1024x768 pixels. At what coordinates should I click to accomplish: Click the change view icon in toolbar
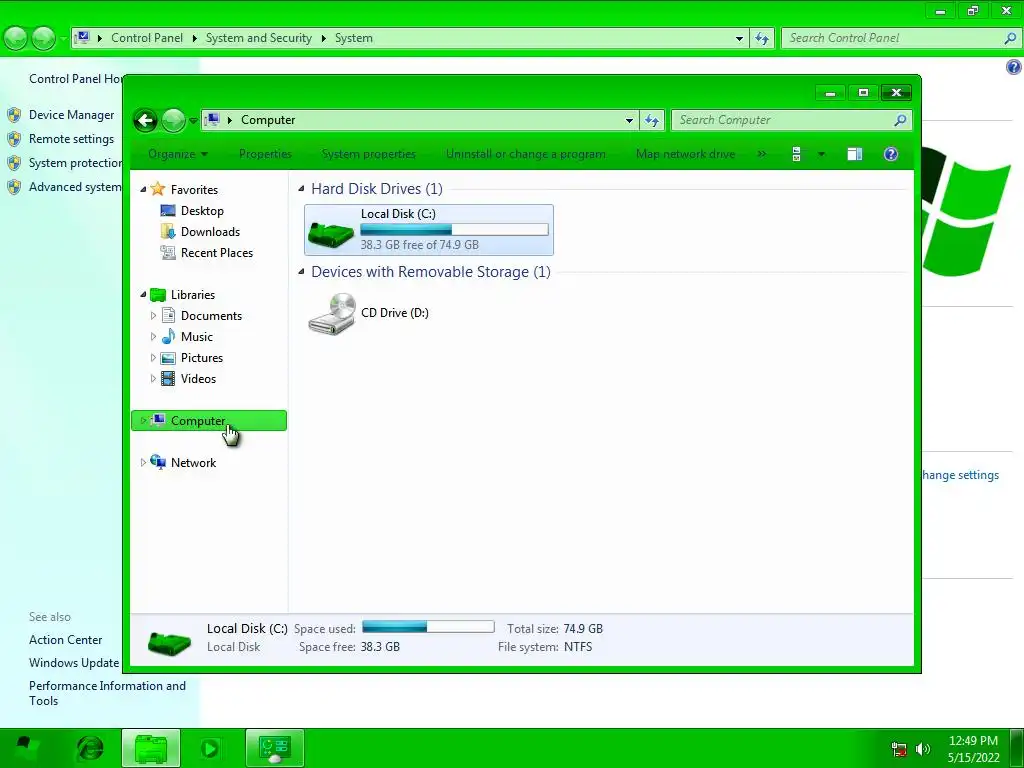pyautogui.click(x=796, y=154)
